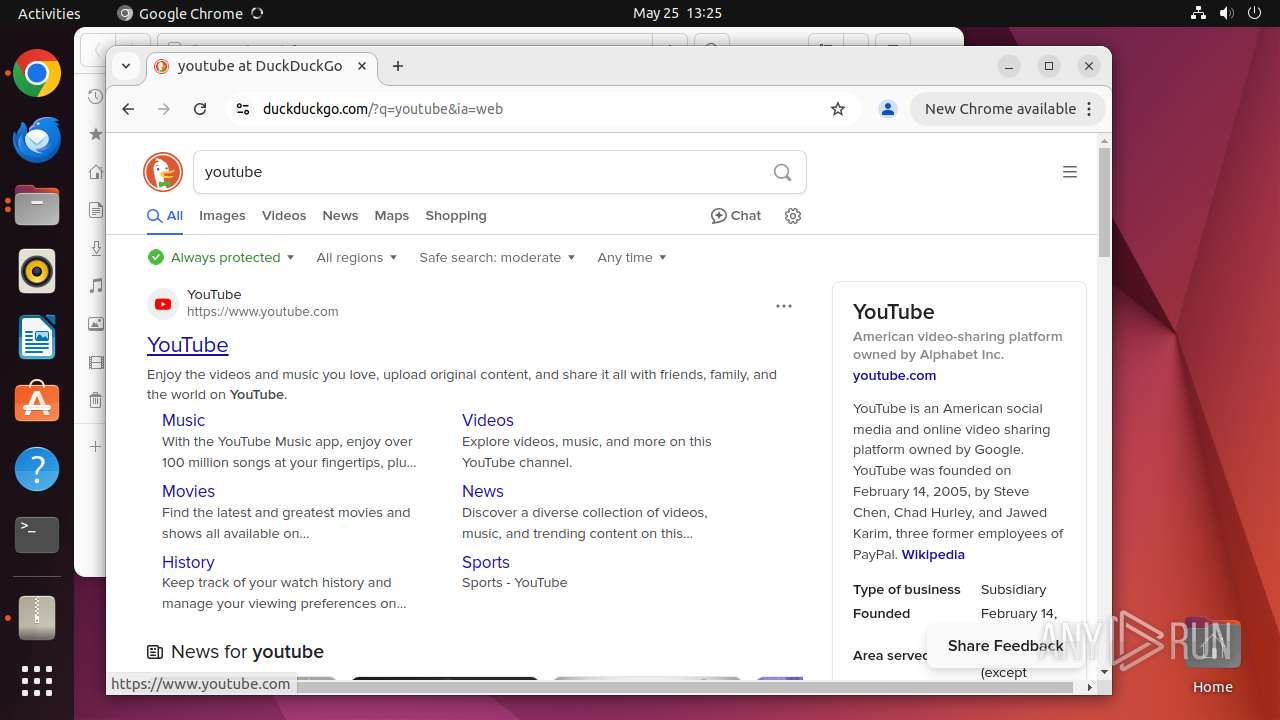Image resolution: width=1280 pixels, height=720 pixels.
Task: Open the History sitelink
Action: [x=188, y=563]
